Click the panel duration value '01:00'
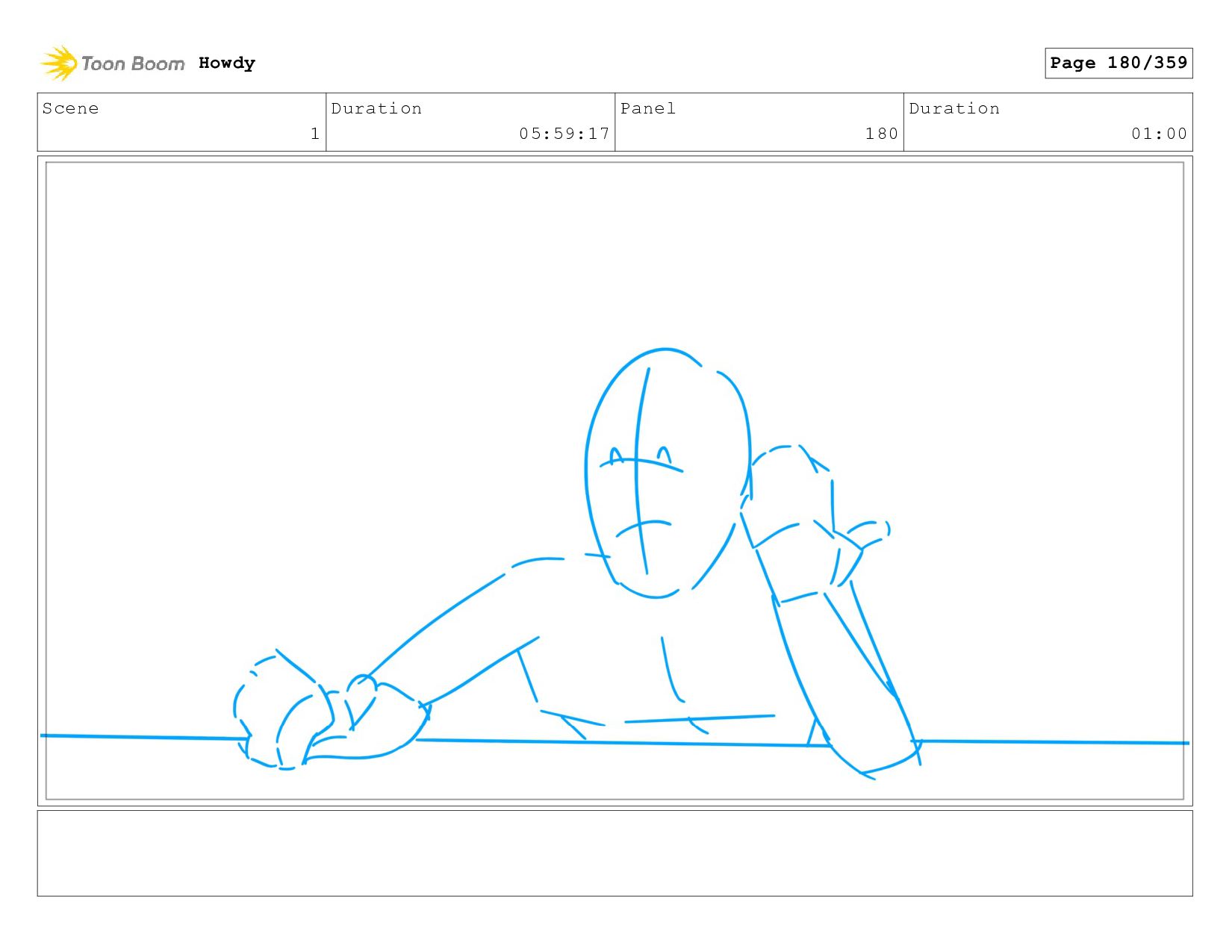The height and width of the screenshot is (952, 1232). tap(1159, 134)
